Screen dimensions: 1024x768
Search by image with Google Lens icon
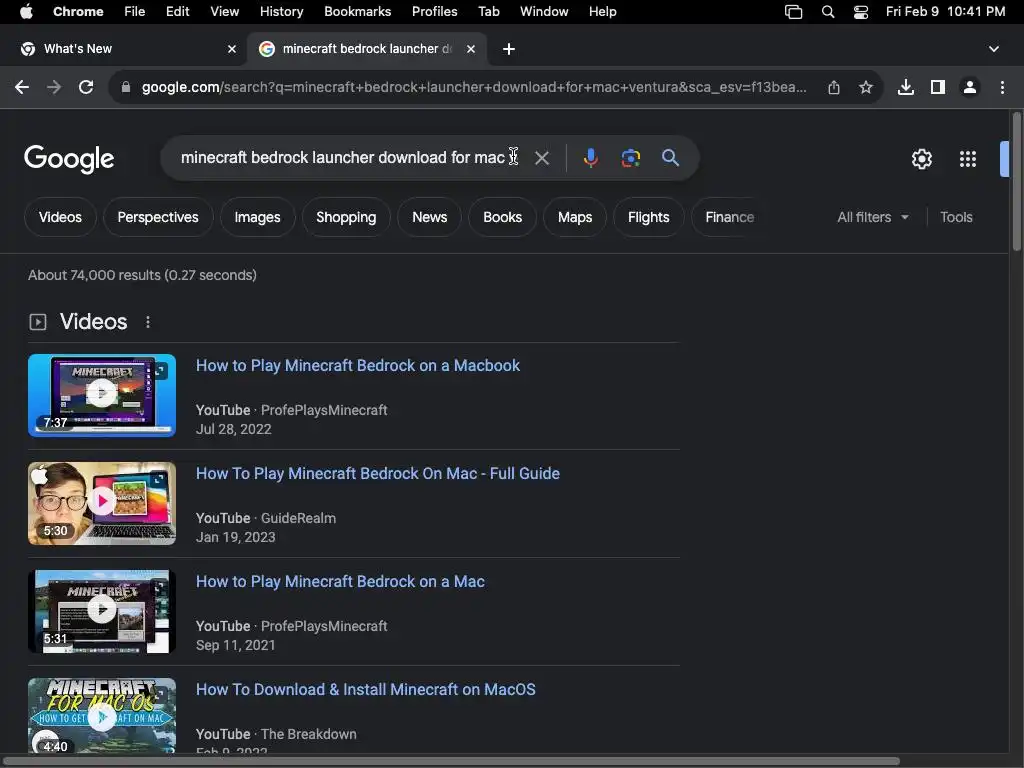631,158
